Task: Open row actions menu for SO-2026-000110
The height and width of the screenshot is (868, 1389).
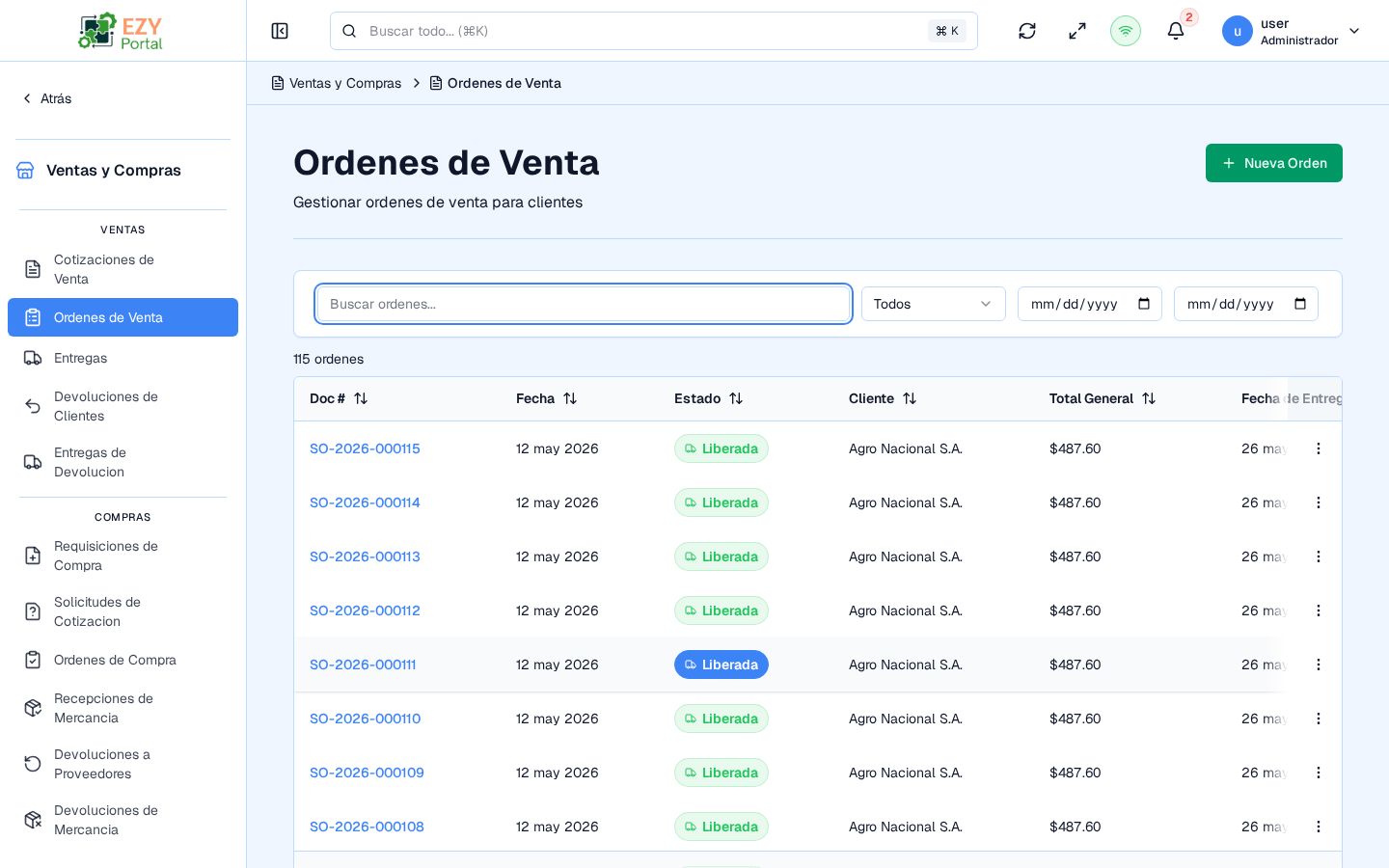Action: click(x=1319, y=719)
